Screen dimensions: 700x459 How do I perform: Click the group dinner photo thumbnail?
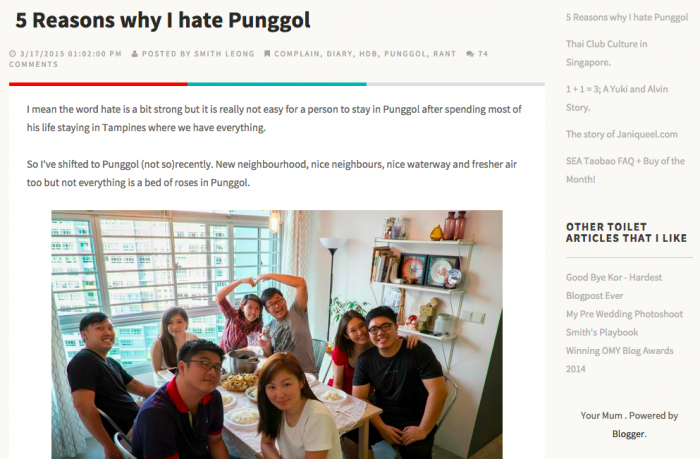tap(277, 334)
